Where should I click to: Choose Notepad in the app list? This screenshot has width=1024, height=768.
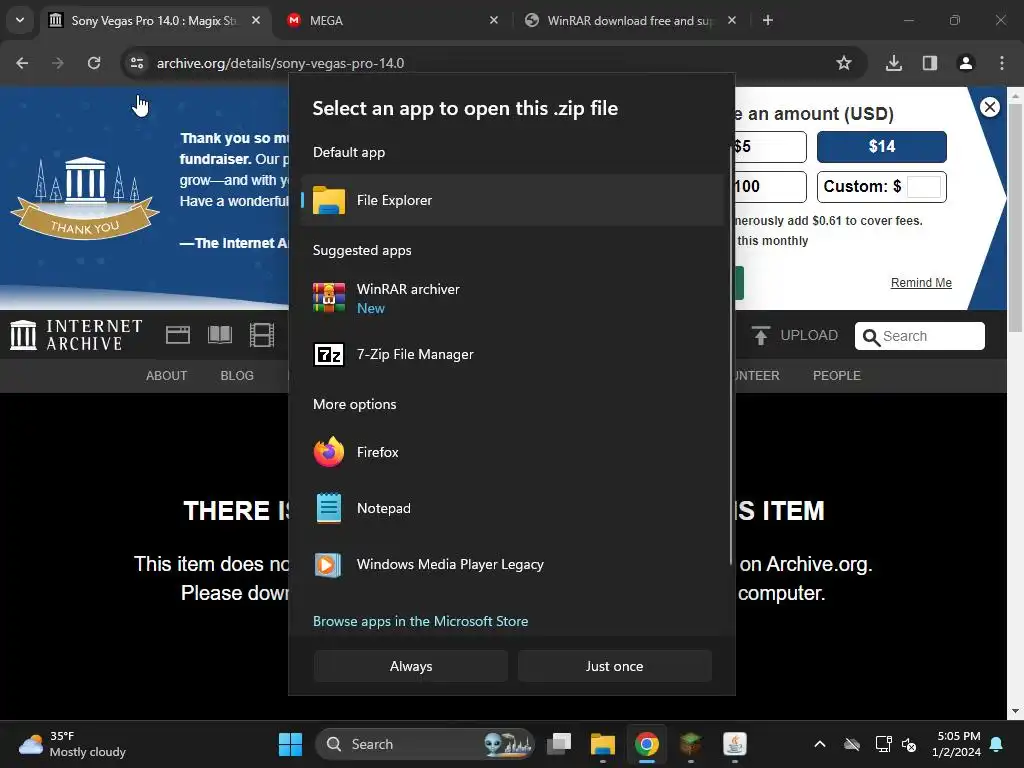coord(513,508)
